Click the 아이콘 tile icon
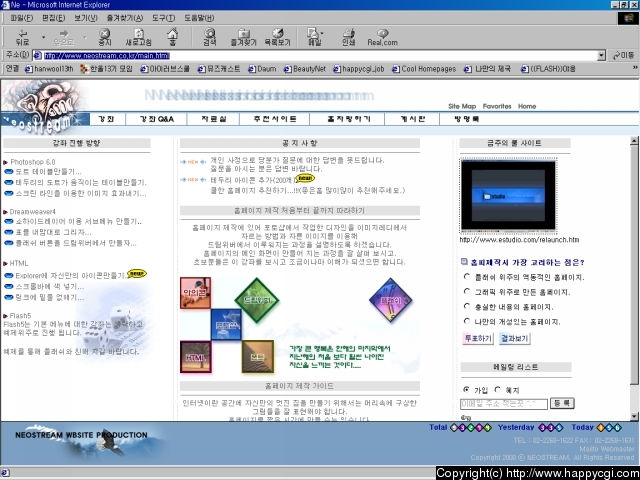This screenshot has height=480, width=640. (196, 293)
